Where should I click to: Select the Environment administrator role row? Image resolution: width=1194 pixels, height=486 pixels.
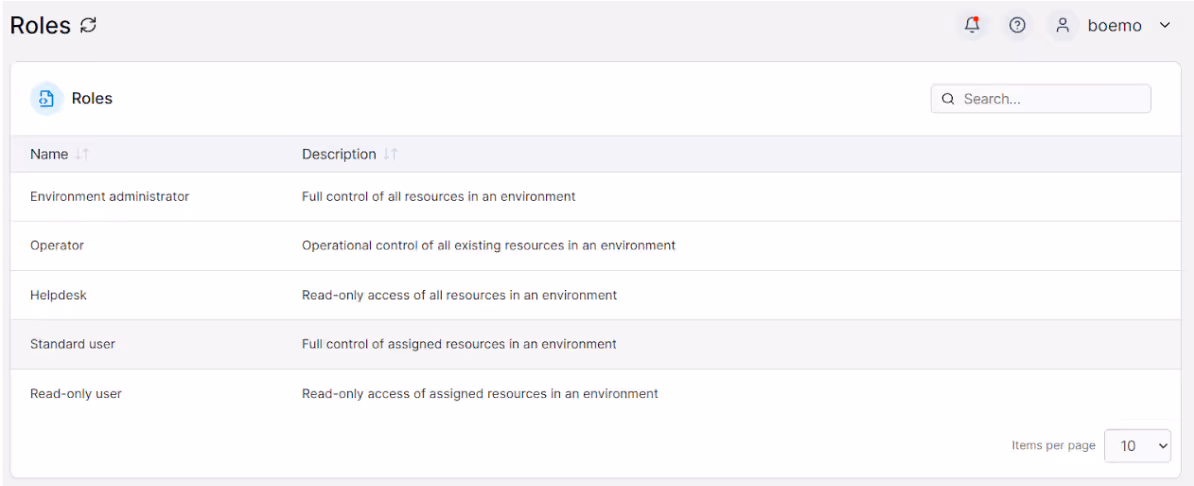tap(595, 197)
